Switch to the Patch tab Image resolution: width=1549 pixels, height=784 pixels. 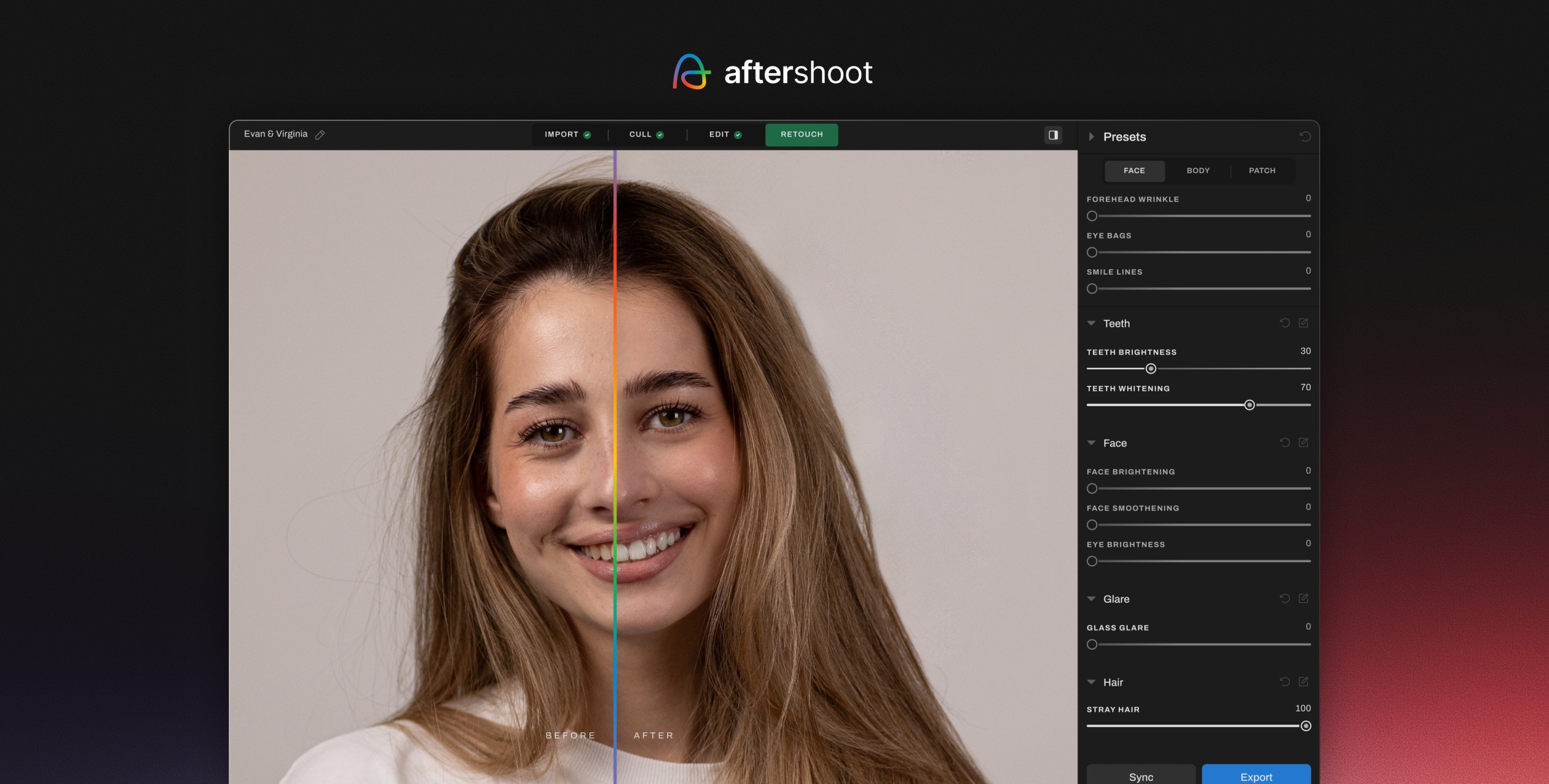click(1262, 171)
